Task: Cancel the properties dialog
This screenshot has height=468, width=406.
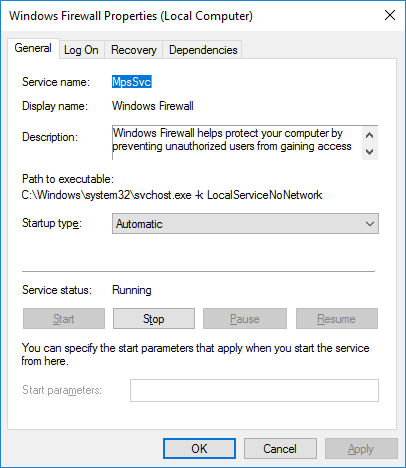Action: pos(280,449)
